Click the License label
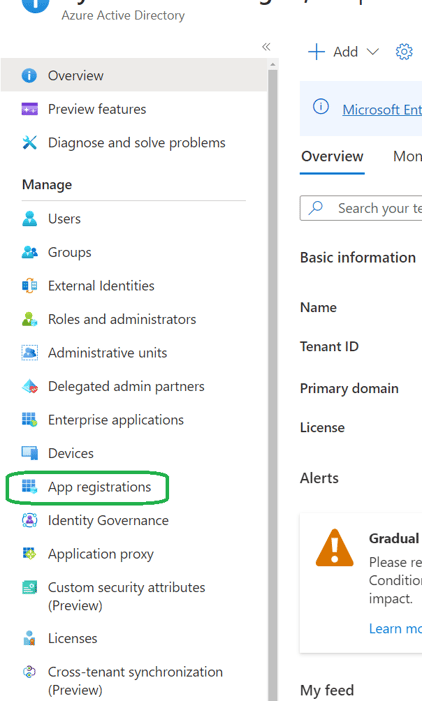 point(322,427)
